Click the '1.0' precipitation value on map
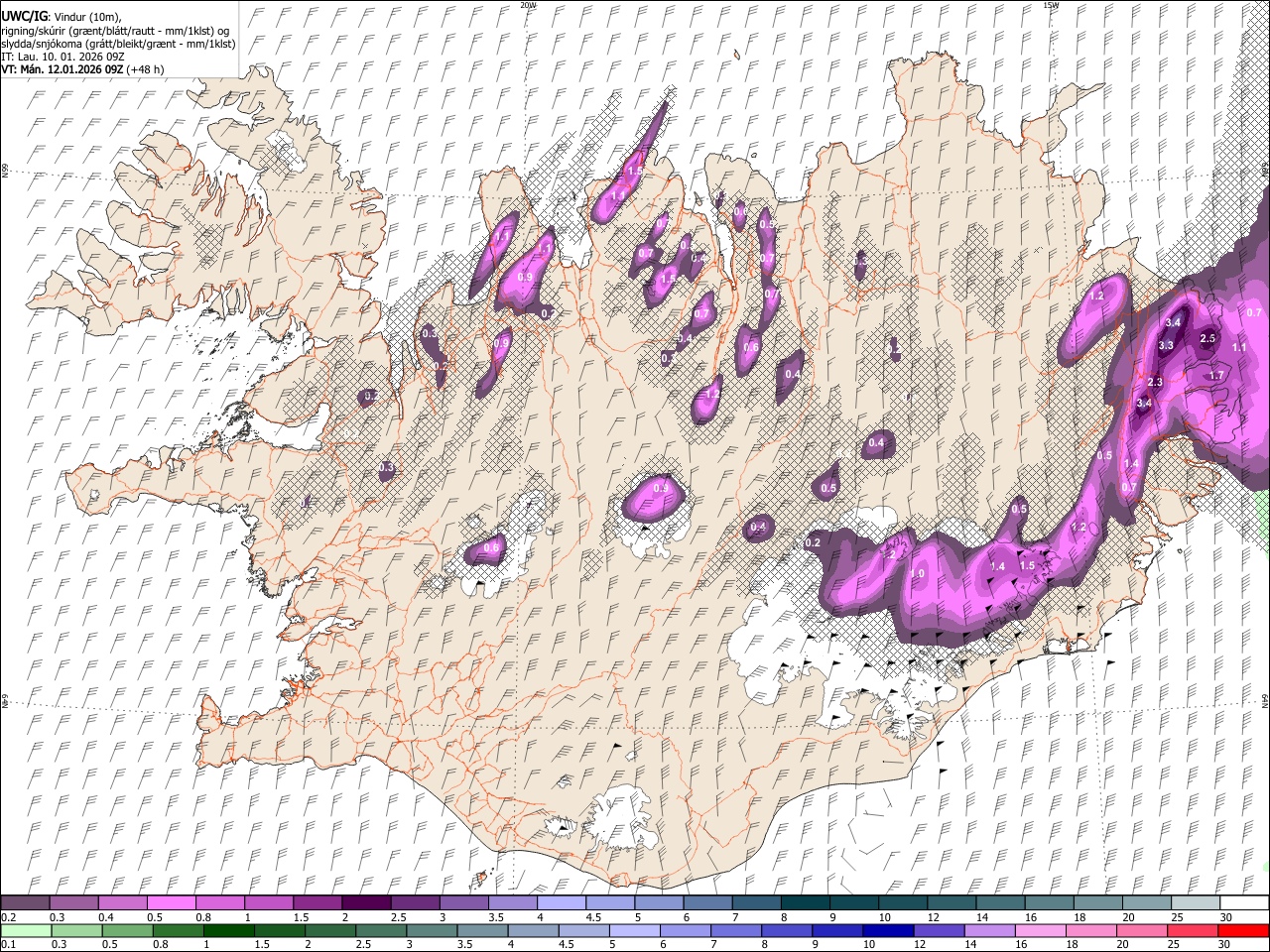The height and width of the screenshot is (952, 1270). point(918,574)
